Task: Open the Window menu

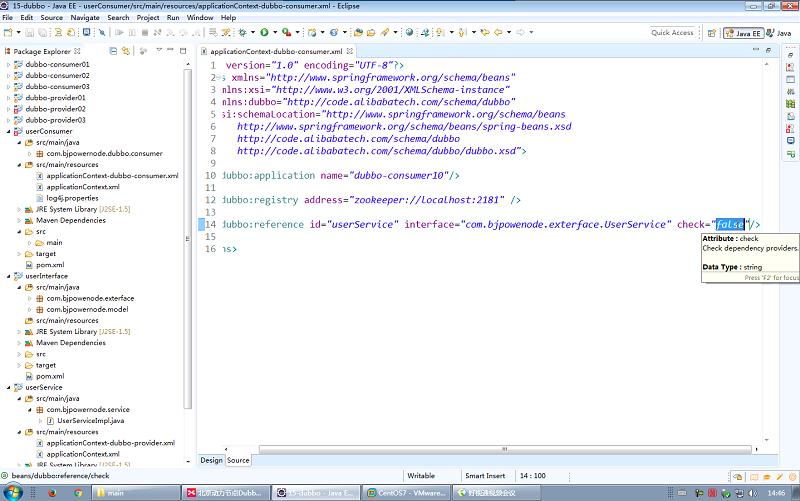Action: [x=199, y=17]
